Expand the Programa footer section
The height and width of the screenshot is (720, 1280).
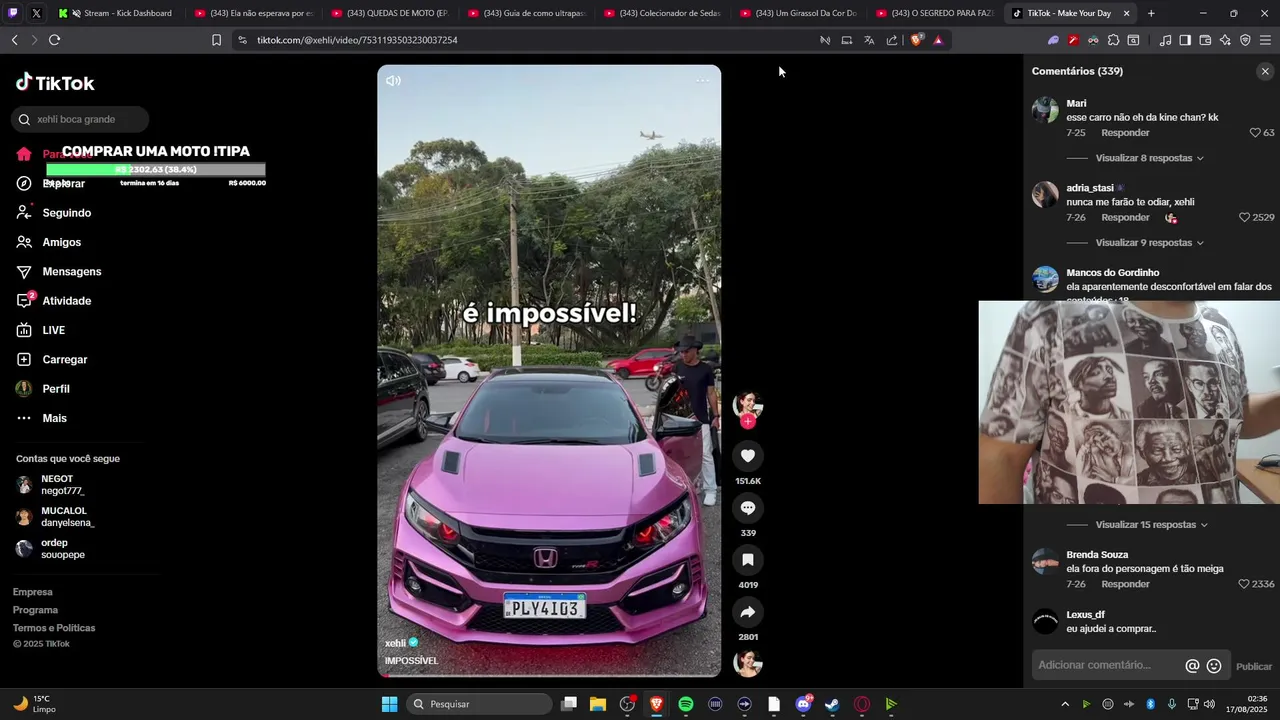(x=35, y=610)
